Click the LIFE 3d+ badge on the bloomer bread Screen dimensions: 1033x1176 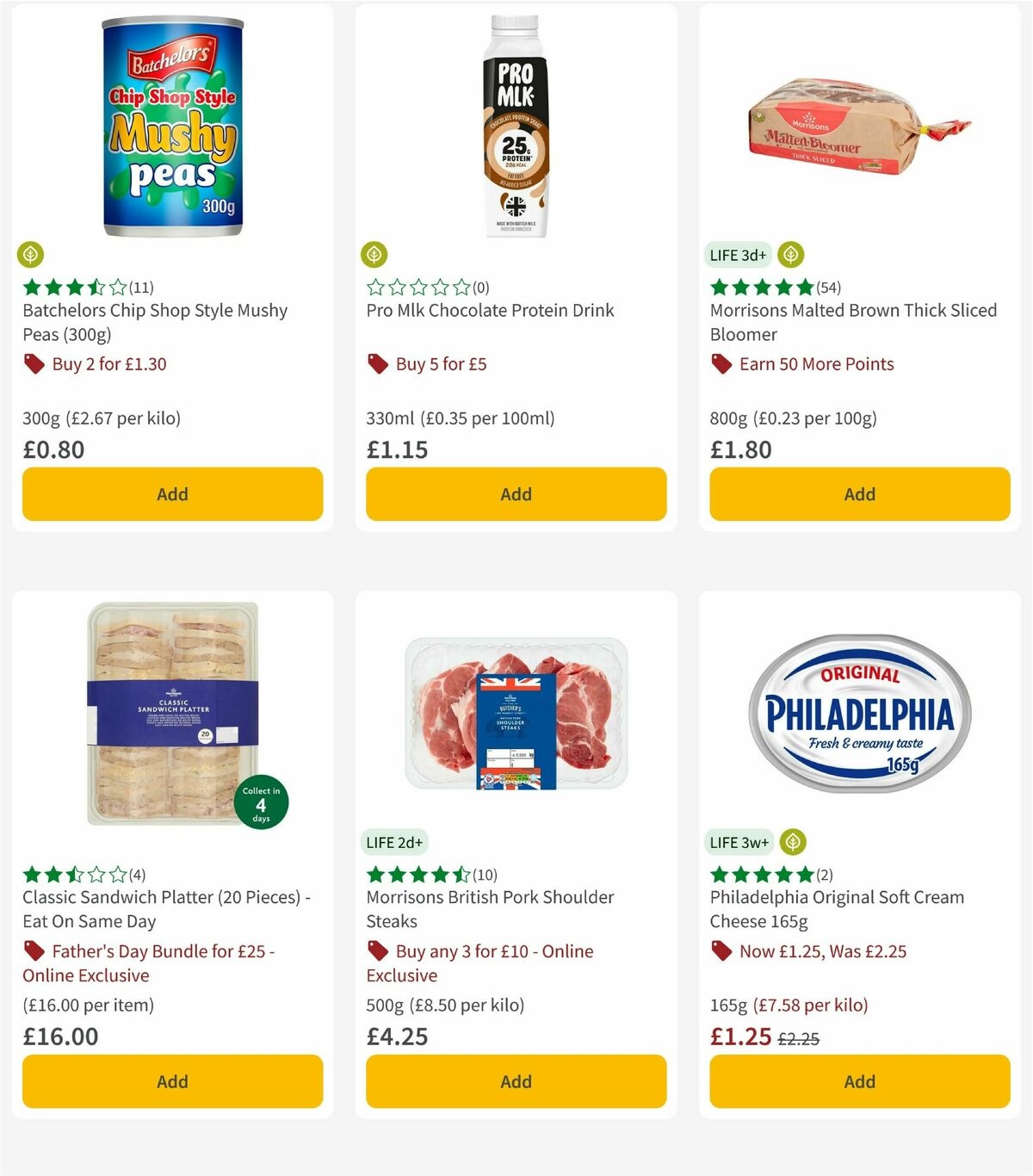click(736, 255)
